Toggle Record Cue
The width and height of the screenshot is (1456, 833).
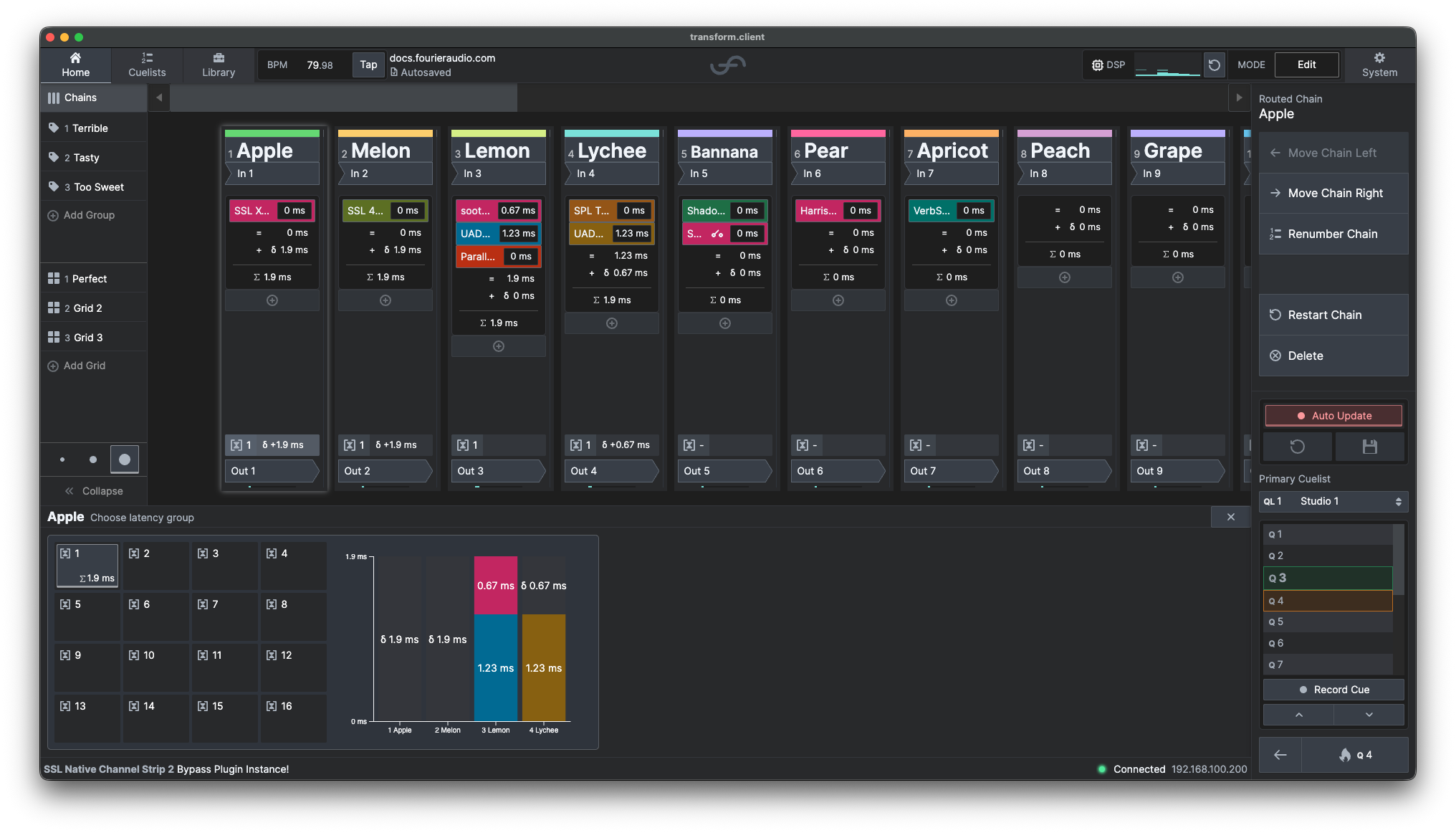(x=1333, y=690)
